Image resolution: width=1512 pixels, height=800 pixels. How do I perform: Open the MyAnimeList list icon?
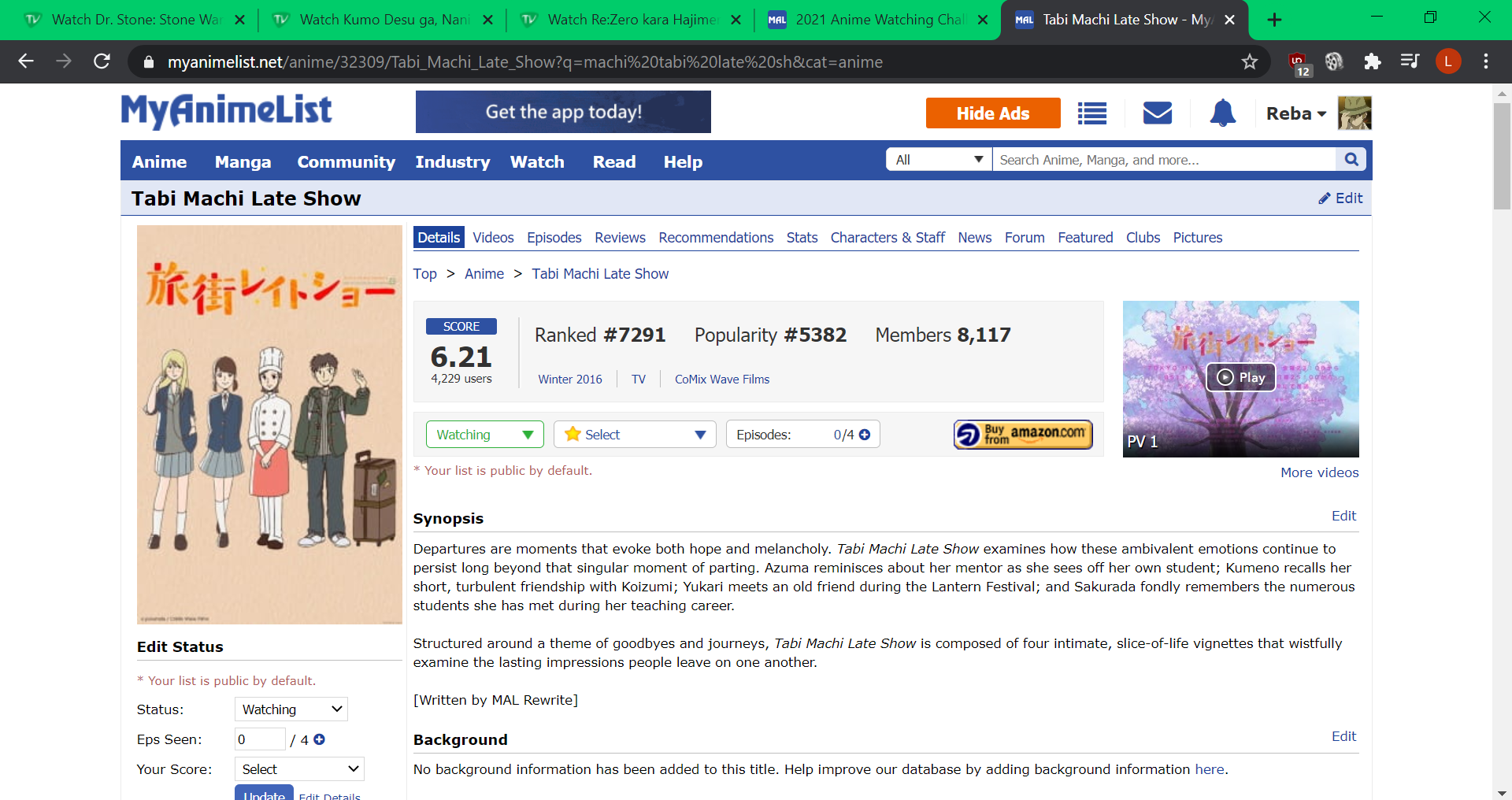1092,113
